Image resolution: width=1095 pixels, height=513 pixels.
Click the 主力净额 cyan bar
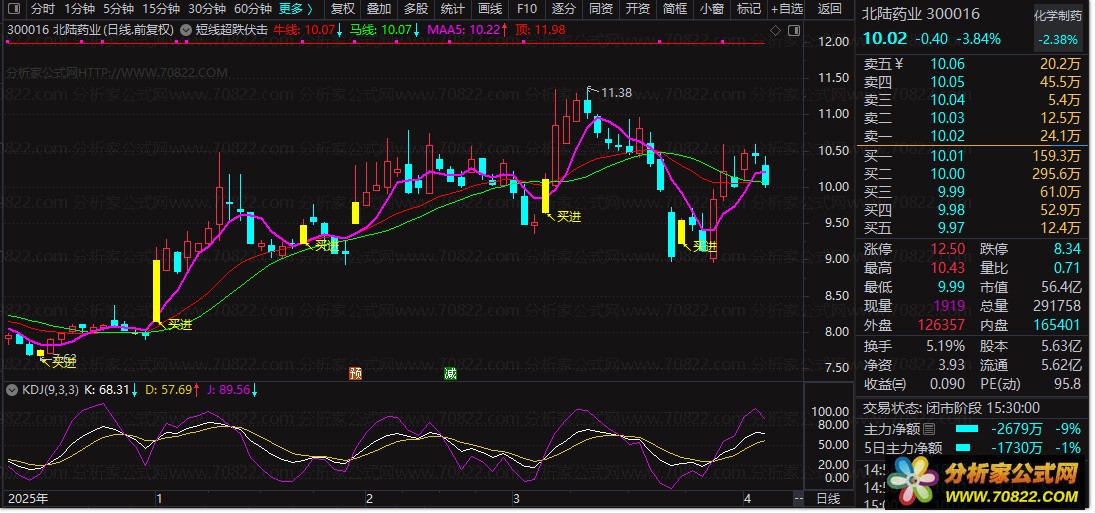967,429
